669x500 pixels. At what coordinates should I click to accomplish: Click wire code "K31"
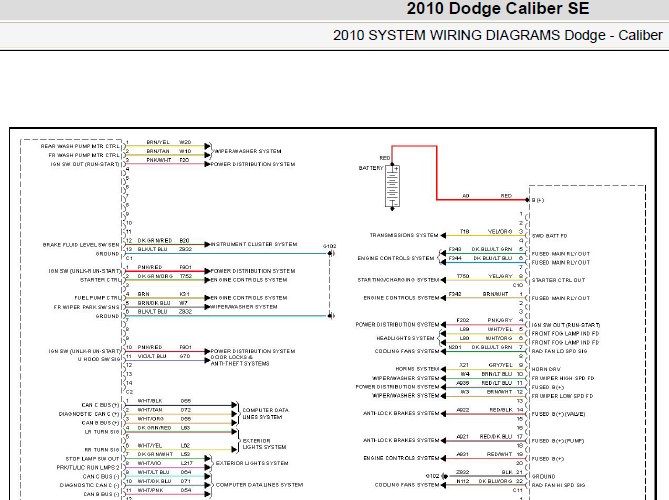tap(184, 294)
